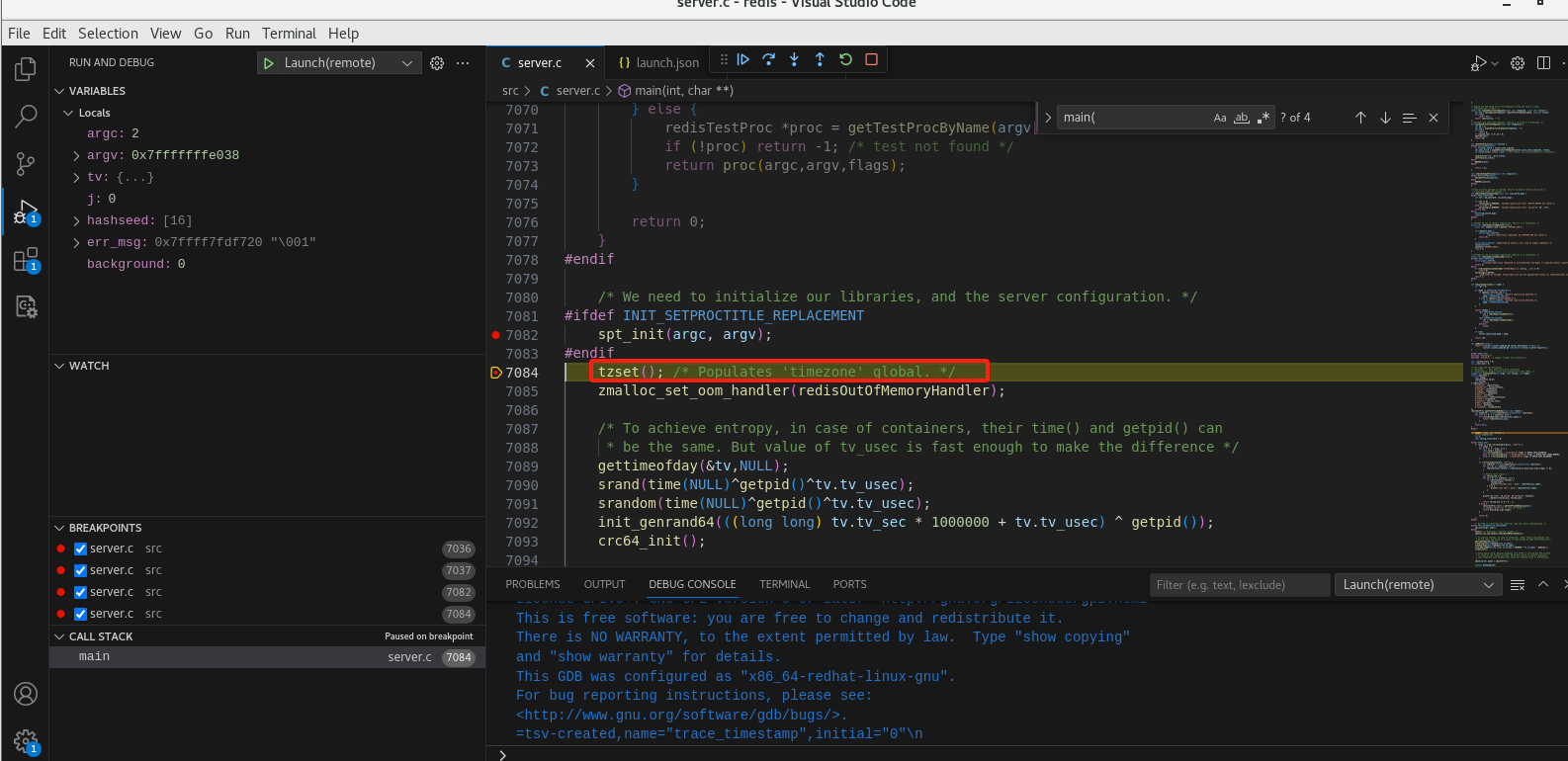The image size is (1568, 761).
Task: Toggle Use Regular Expression in find
Action: [1263, 118]
